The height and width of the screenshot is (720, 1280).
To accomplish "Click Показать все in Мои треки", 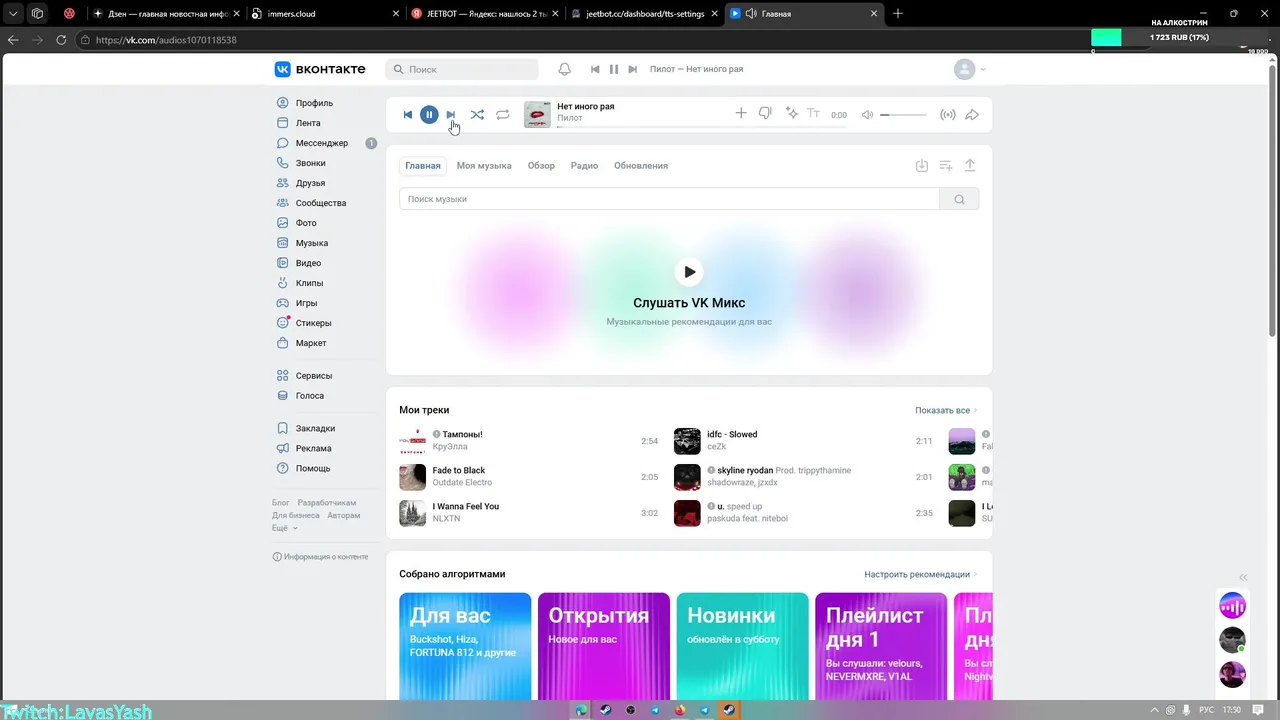I will point(945,410).
